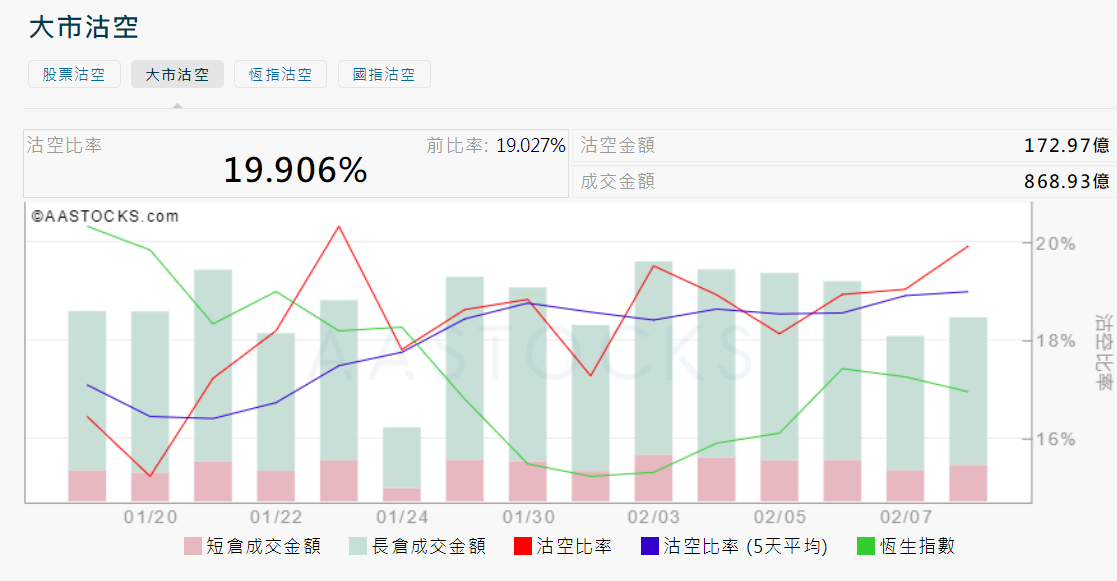Switch to the 股票沽空 tab
1117x581 pixels.
[74, 75]
